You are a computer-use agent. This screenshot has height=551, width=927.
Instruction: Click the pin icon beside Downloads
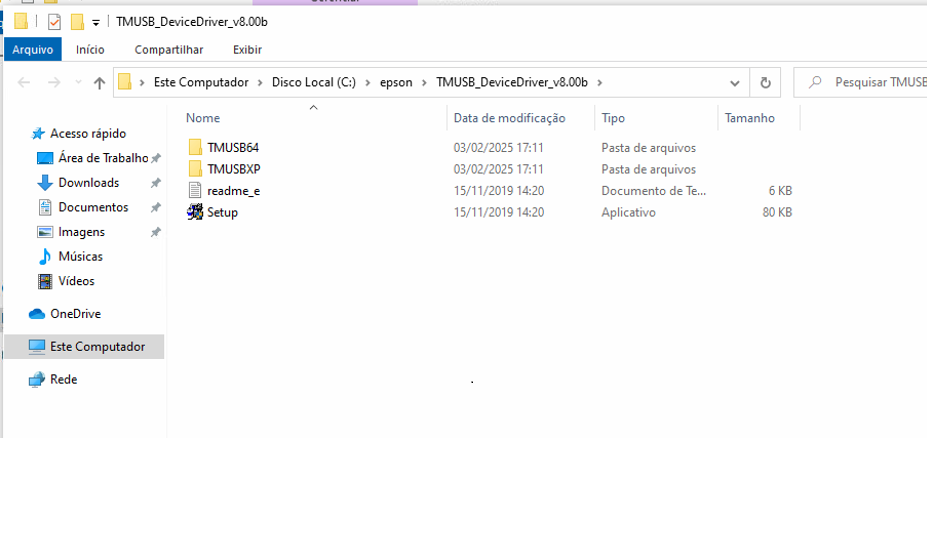pos(155,183)
